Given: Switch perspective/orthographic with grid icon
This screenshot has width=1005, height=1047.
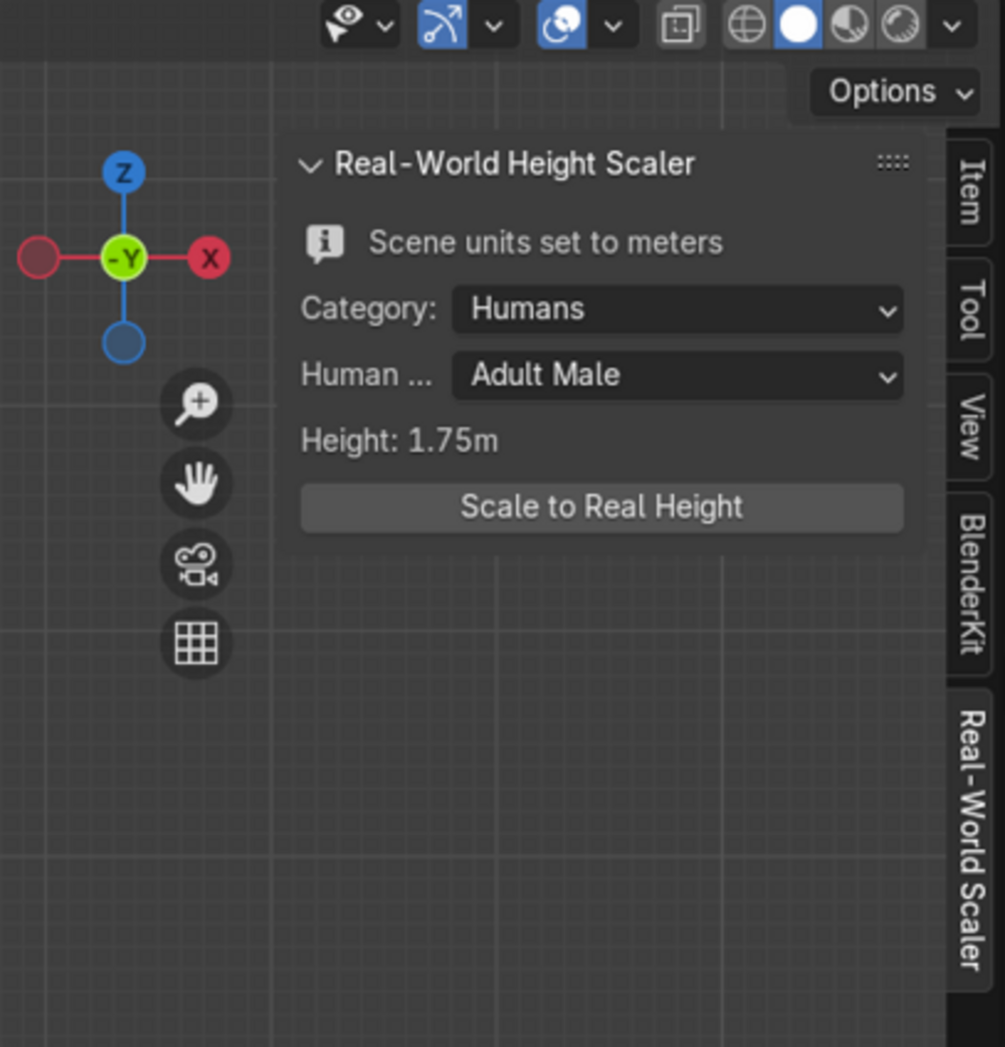Looking at the screenshot, I should coord(196,642).
